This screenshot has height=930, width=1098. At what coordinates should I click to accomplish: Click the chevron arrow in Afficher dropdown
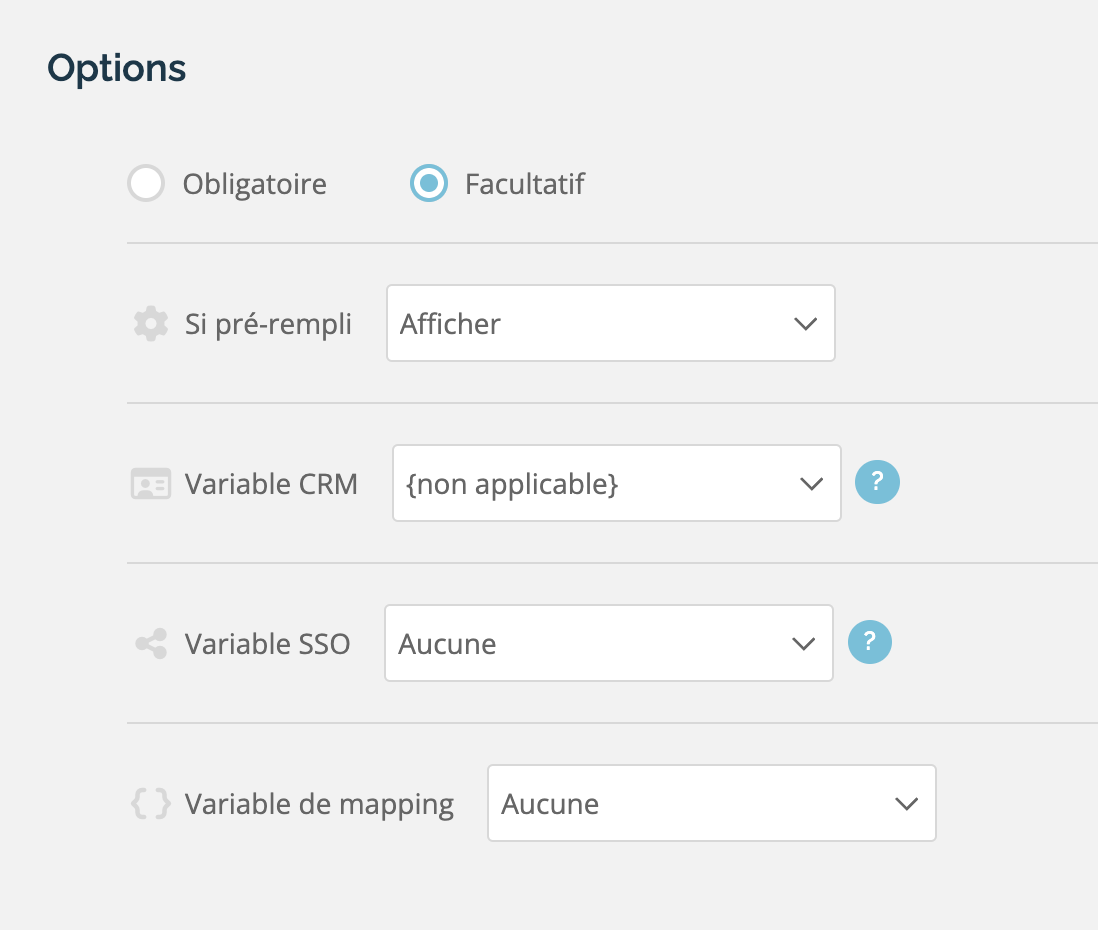tap(805, 324)
